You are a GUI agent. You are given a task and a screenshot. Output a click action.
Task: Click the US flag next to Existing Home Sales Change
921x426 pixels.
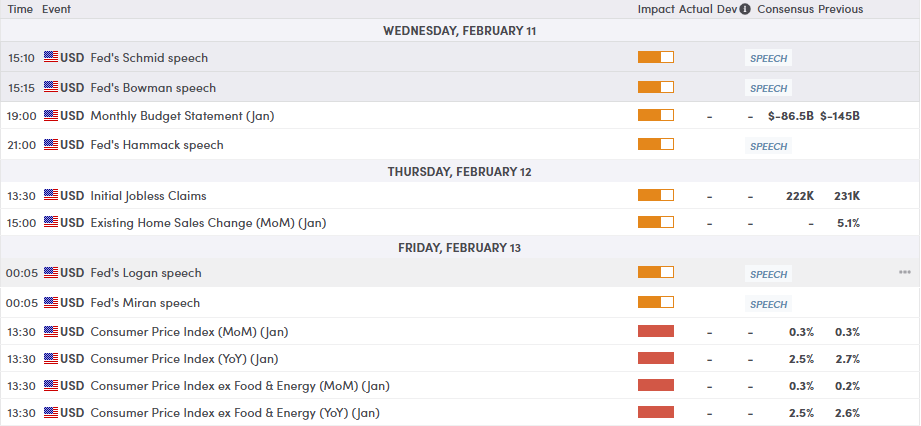pyautogui.click(x=51, y=222)
